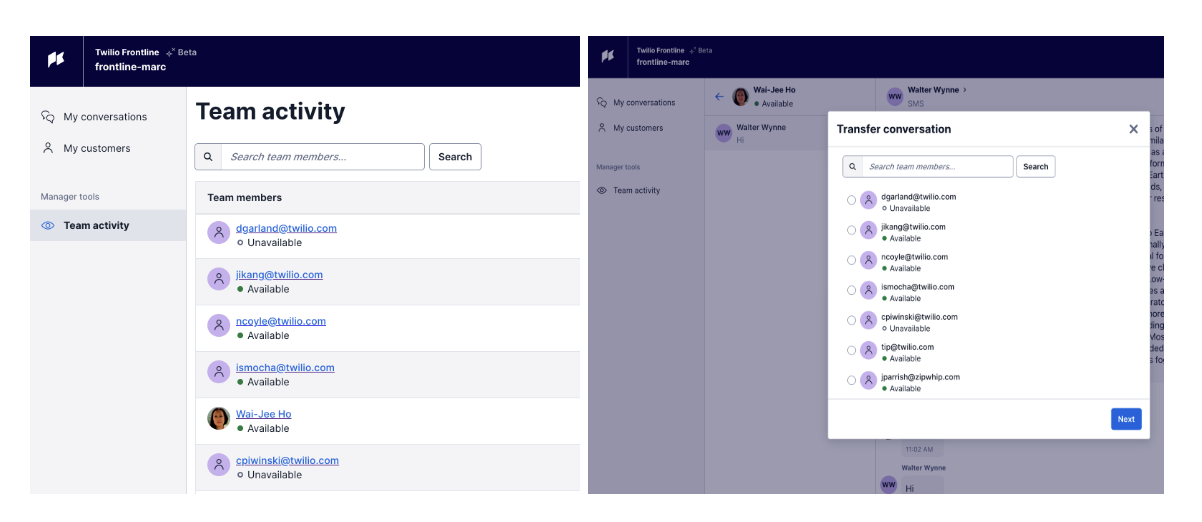Viewport: 1202px width, 522px height.
Task: Open cpiwinski@twilio.com link in Team members list
Action: 287,461
